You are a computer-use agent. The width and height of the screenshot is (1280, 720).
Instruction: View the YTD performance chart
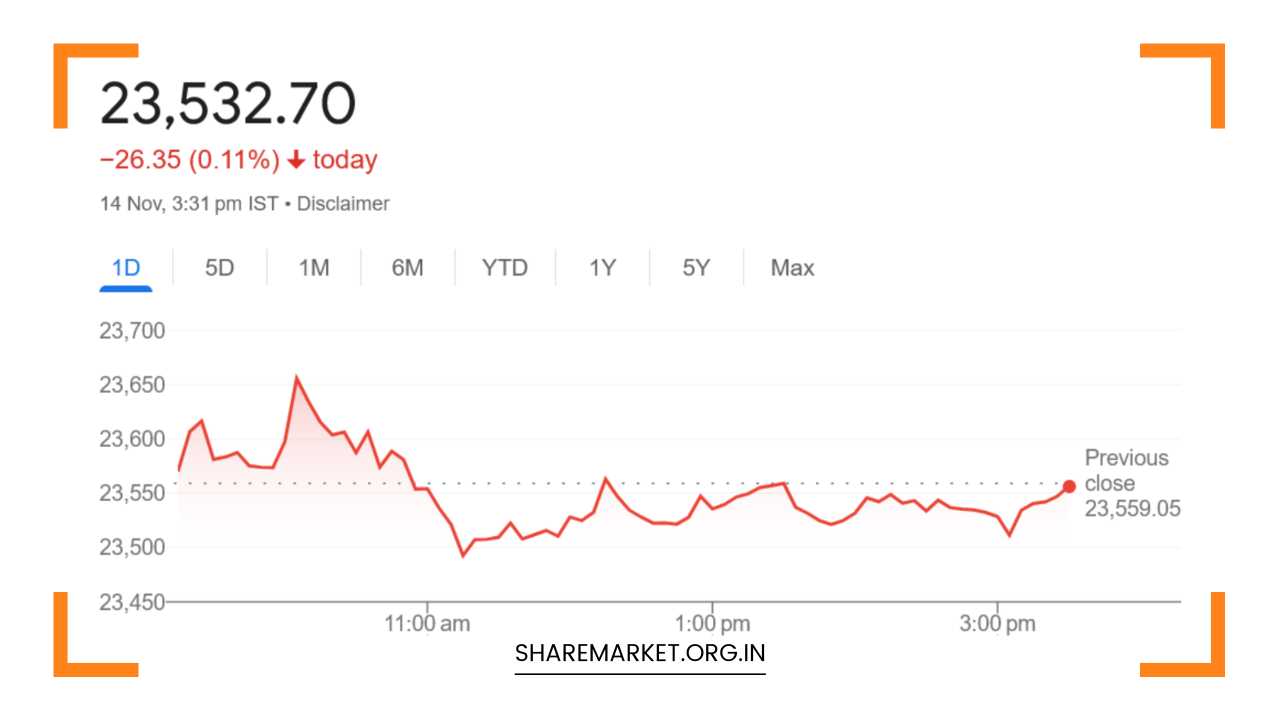[505, 268]
